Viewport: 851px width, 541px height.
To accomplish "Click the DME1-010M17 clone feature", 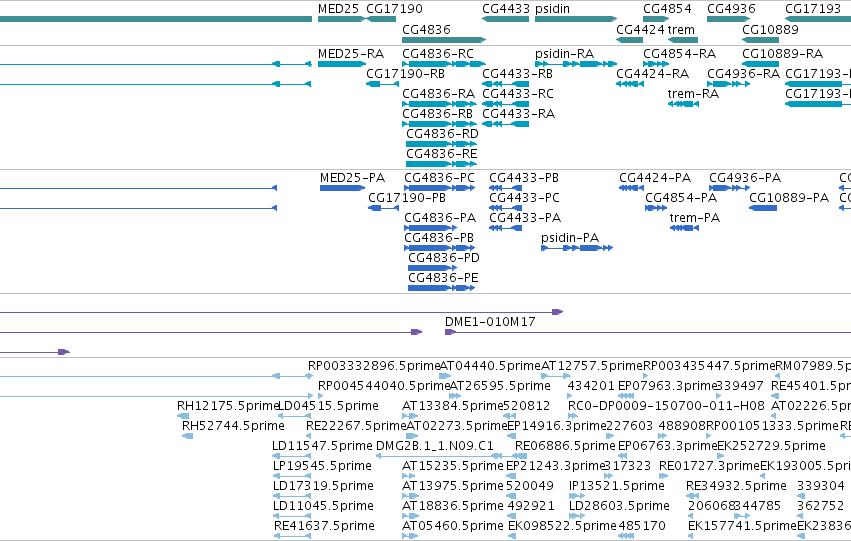I will (490, 322).
